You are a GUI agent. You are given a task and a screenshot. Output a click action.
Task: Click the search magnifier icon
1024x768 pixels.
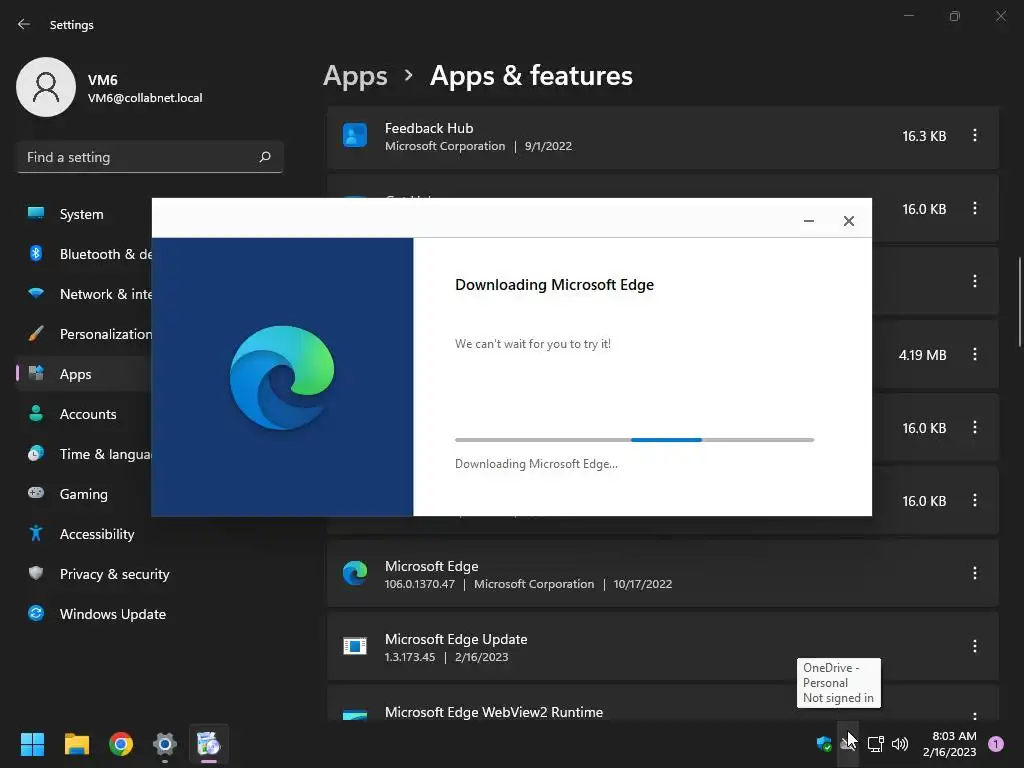(264, 157)
